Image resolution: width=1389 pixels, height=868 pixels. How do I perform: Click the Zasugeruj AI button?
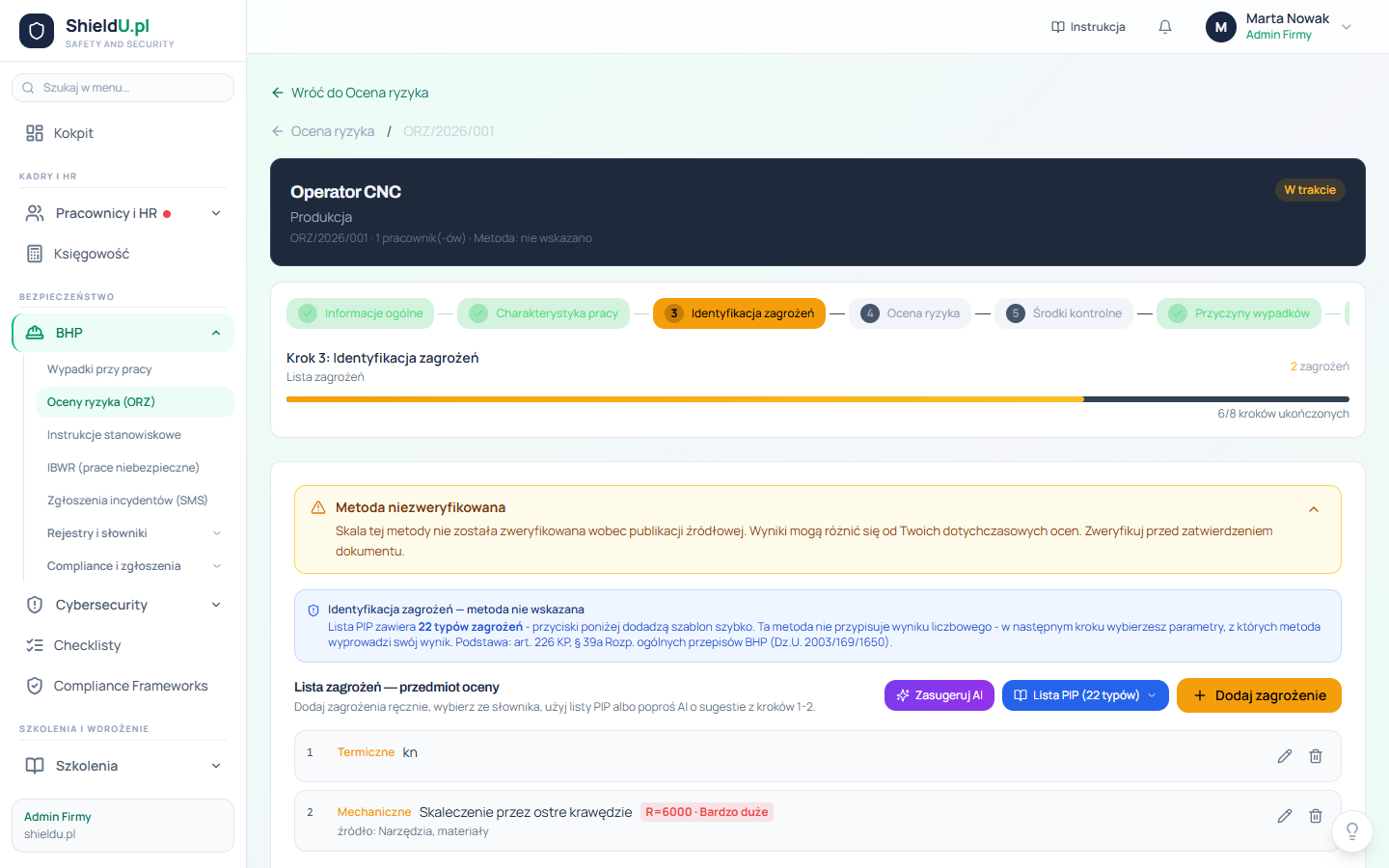tap(940, 695)
